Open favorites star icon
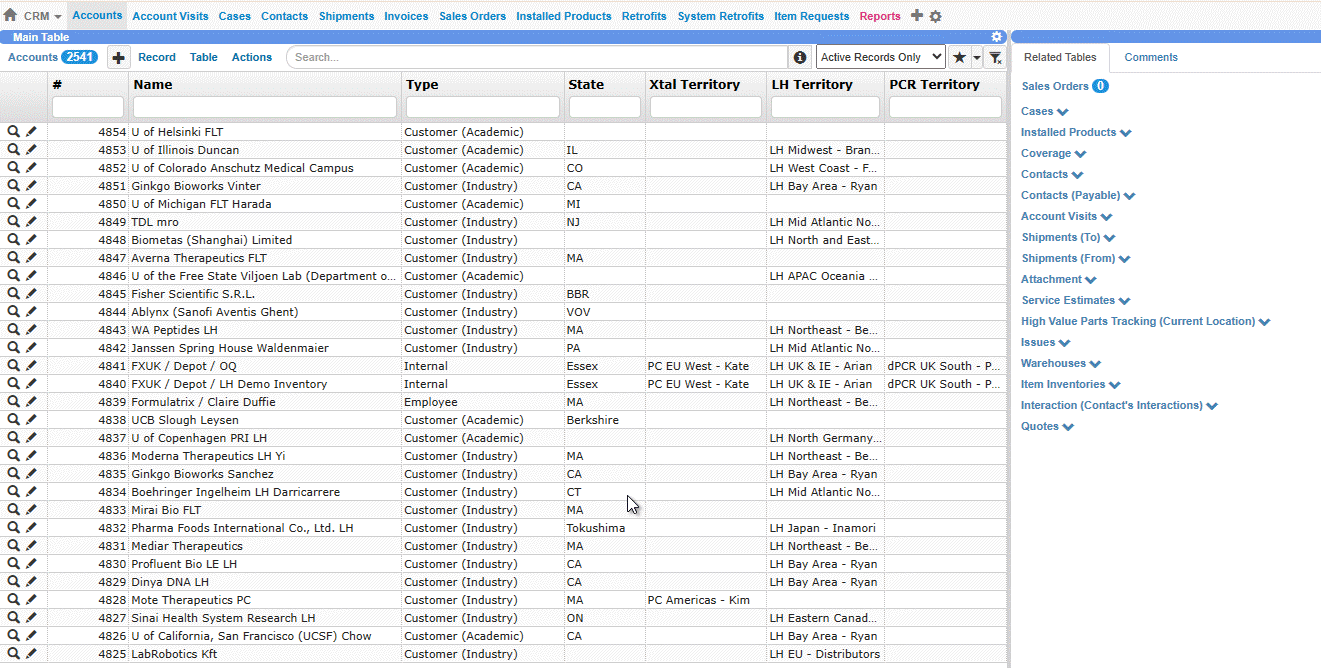 (x=959, y=58)
